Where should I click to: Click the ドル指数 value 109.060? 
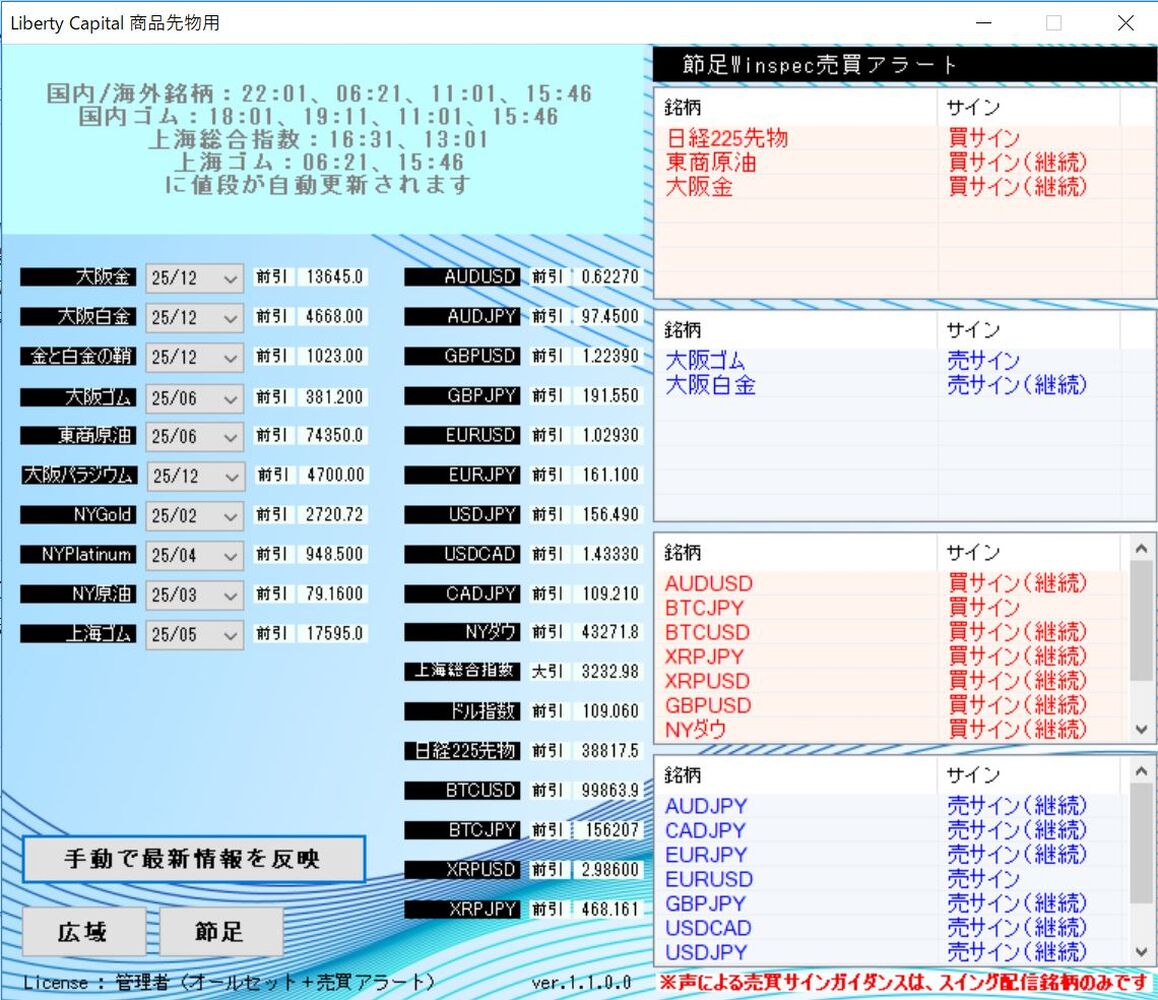(610, 712)
